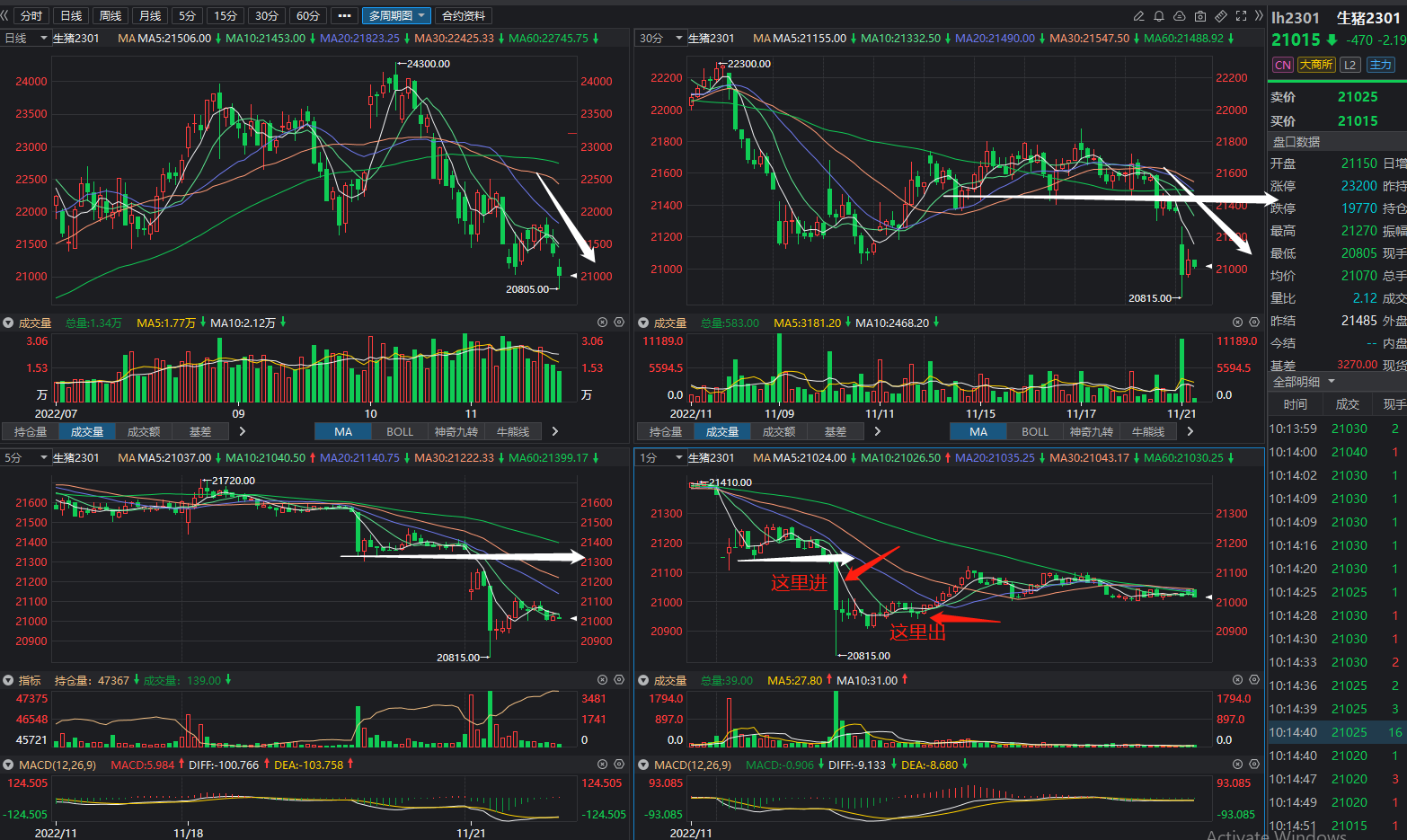Switch to the 60分 period view
The height and width of the screenshot is (840, 1407).
(308, 16)
